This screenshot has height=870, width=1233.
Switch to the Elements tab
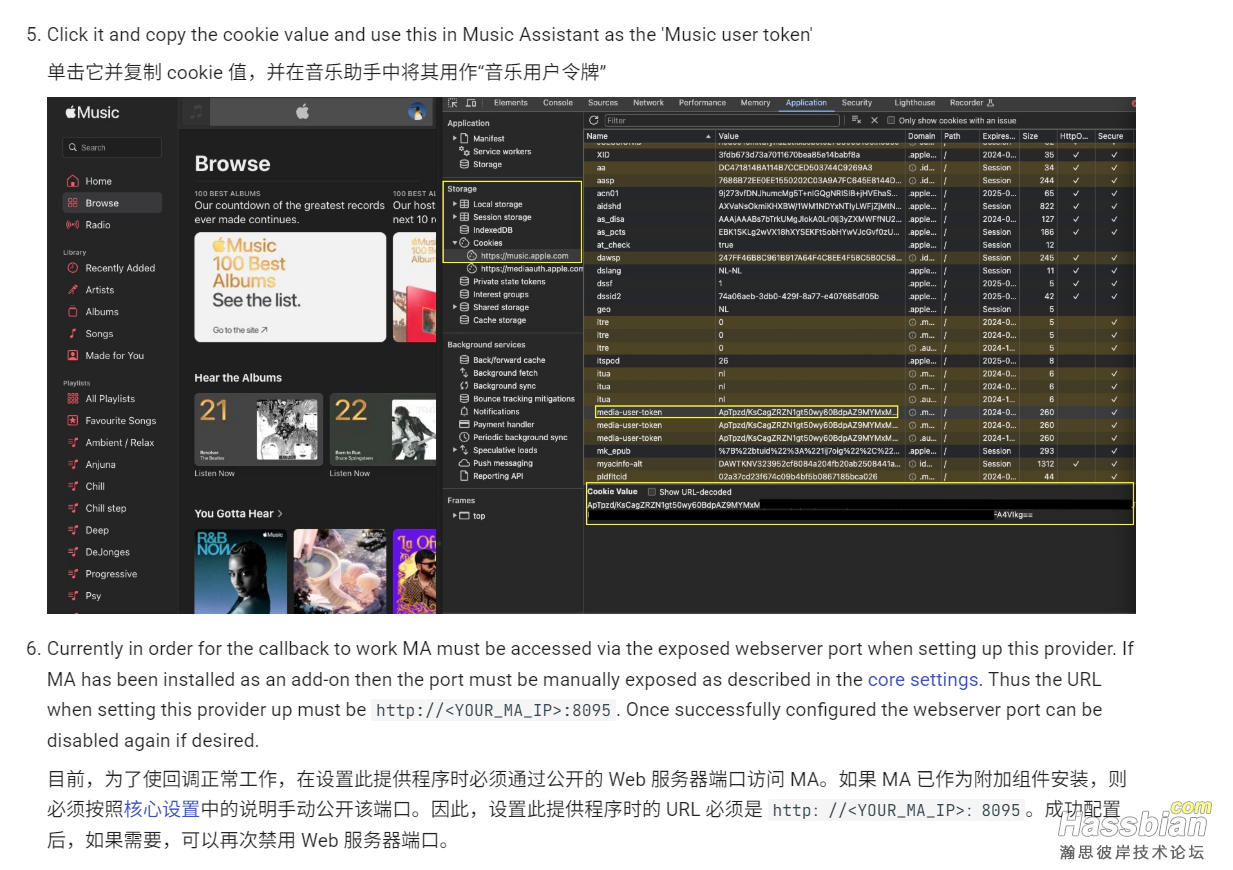pyautogui.click(x=510, y=103)
